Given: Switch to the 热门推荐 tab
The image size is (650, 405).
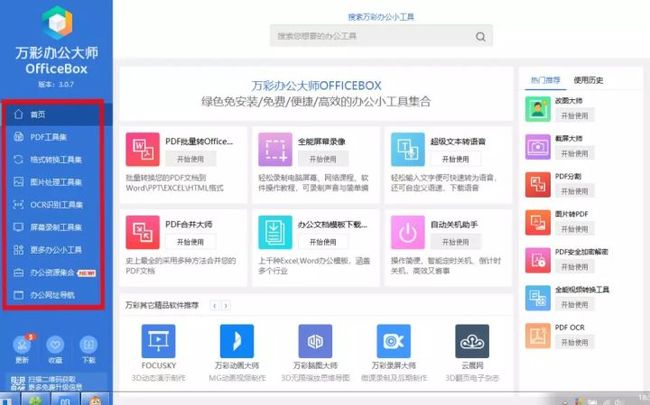Looking at the screenshot, I should click(x=545, y=80).
